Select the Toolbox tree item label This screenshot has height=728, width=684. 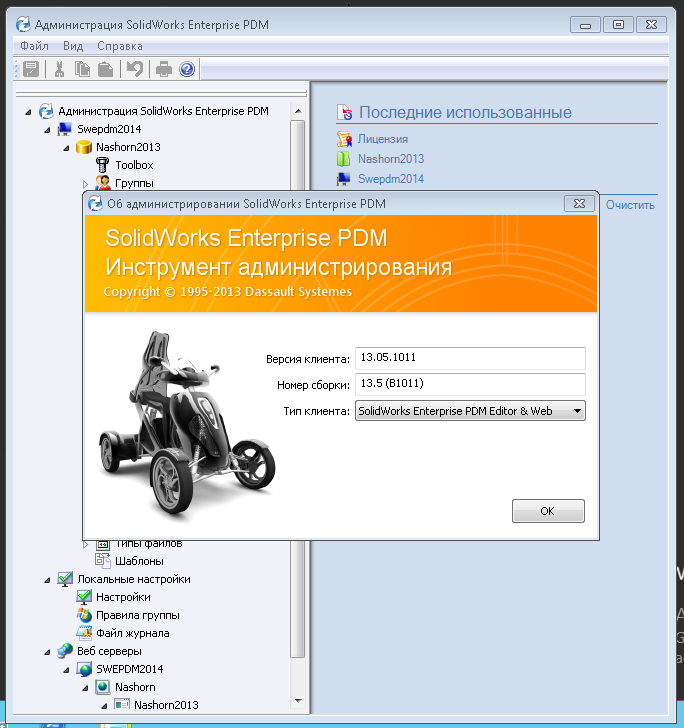pos(134,165)
